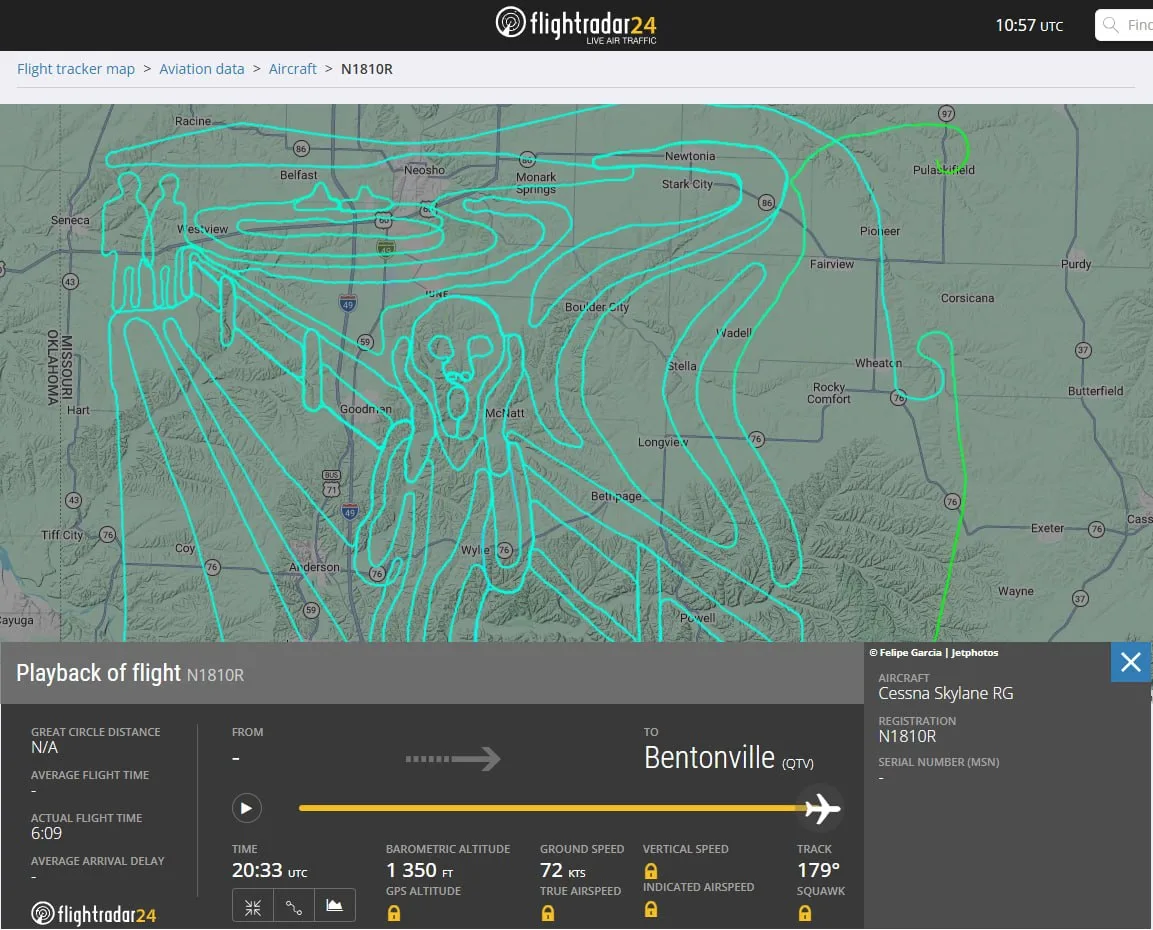Go to the Aviation data breadcrumb

[201, 69]
